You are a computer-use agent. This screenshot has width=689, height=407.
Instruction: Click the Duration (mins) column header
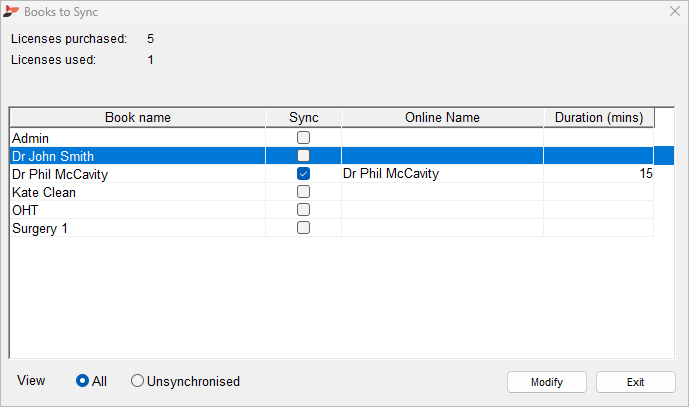click(x=598, y=118)
